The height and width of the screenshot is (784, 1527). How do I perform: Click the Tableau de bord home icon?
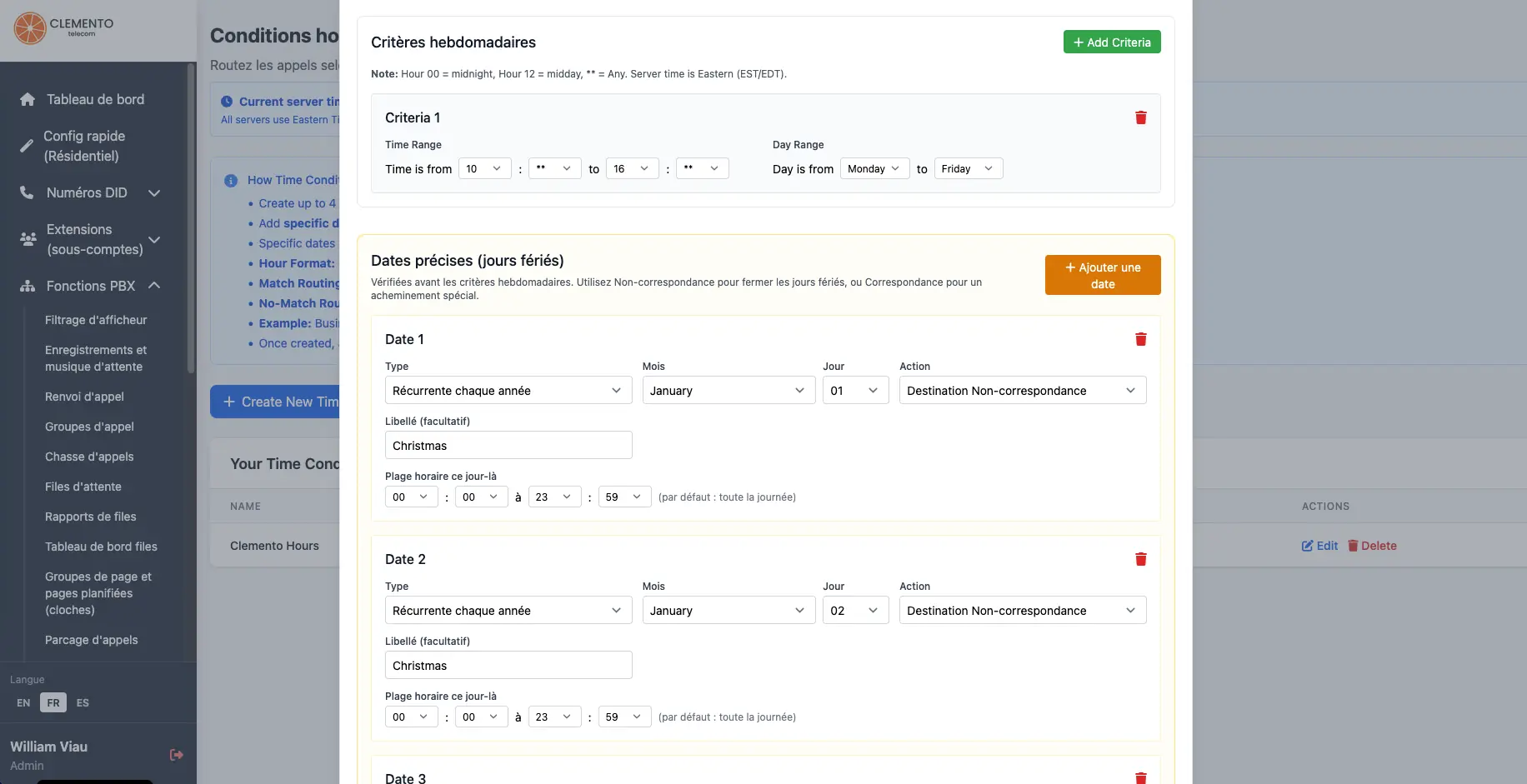[28, 99]
